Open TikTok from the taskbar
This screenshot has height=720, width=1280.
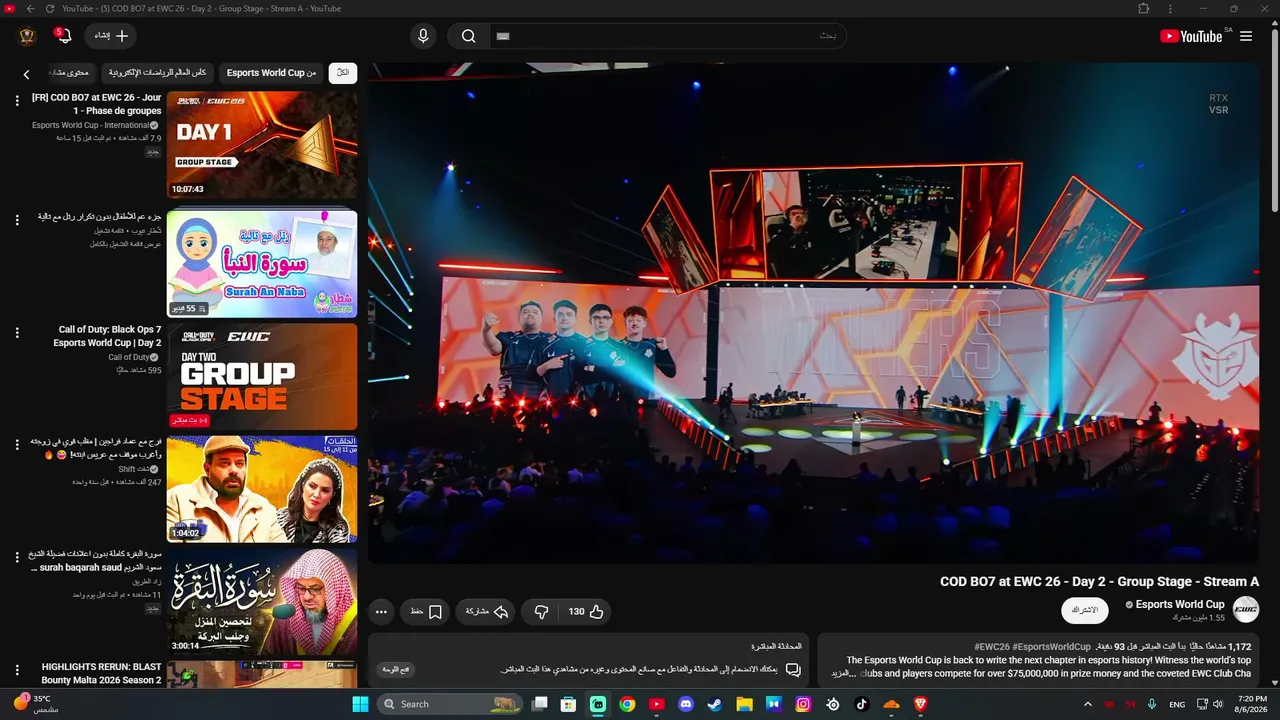(862, 704)
